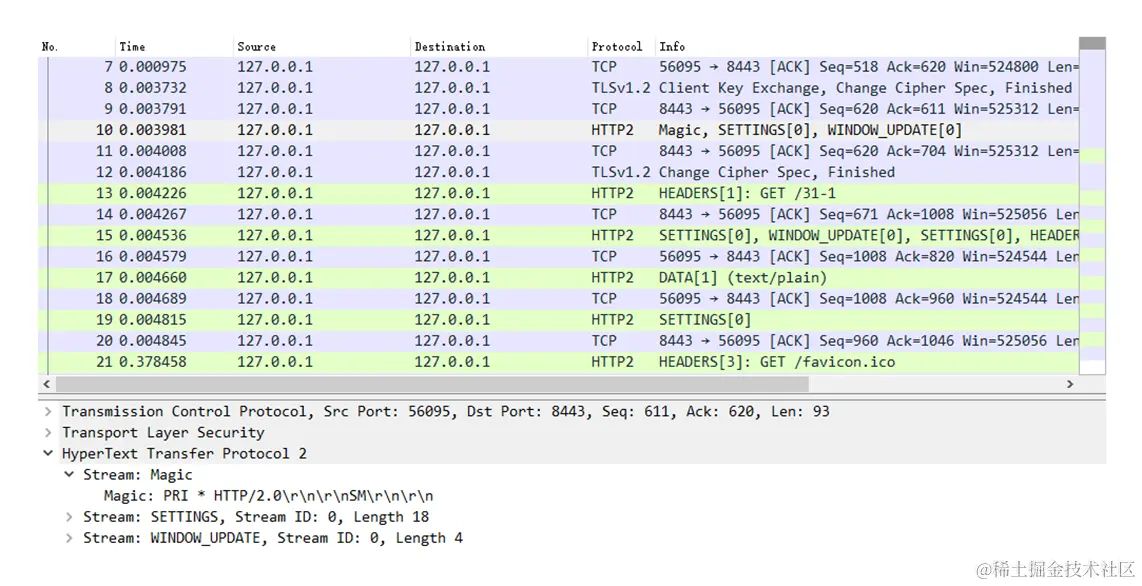Select packet 13 HEADERS[1]: GET /31-1
Image resolution: width=1142 pixels, height=586 pixels.
click(x=558, y=194)
